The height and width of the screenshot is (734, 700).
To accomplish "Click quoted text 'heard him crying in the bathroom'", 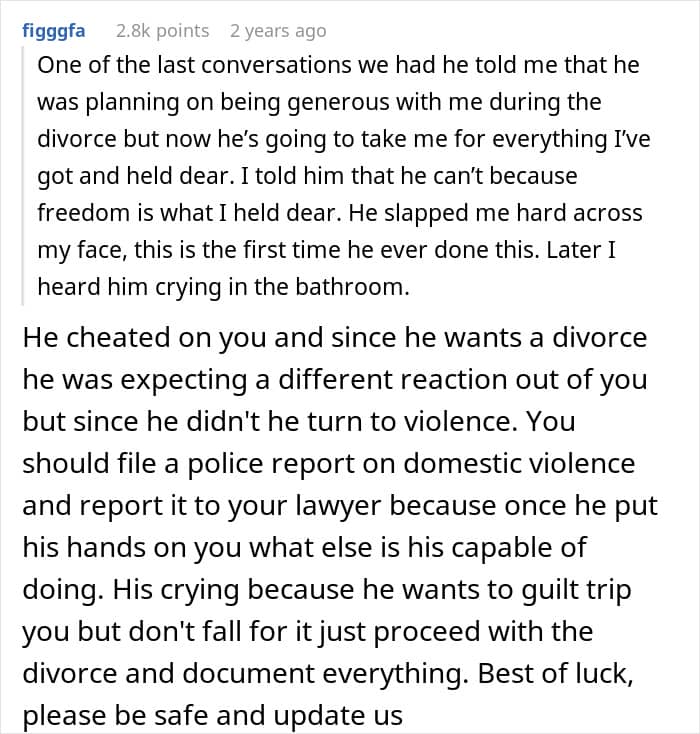I will (x=223, y=287).
